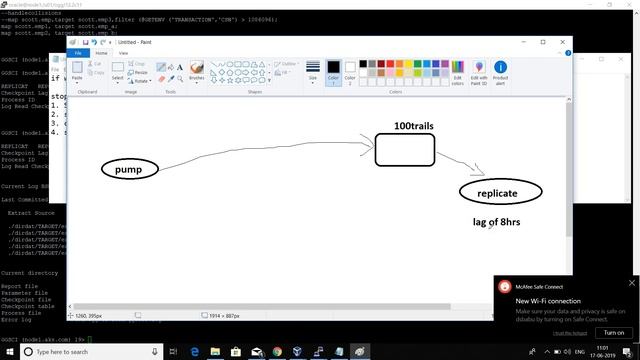Open the Windows Start menu

tap(10, 351)
